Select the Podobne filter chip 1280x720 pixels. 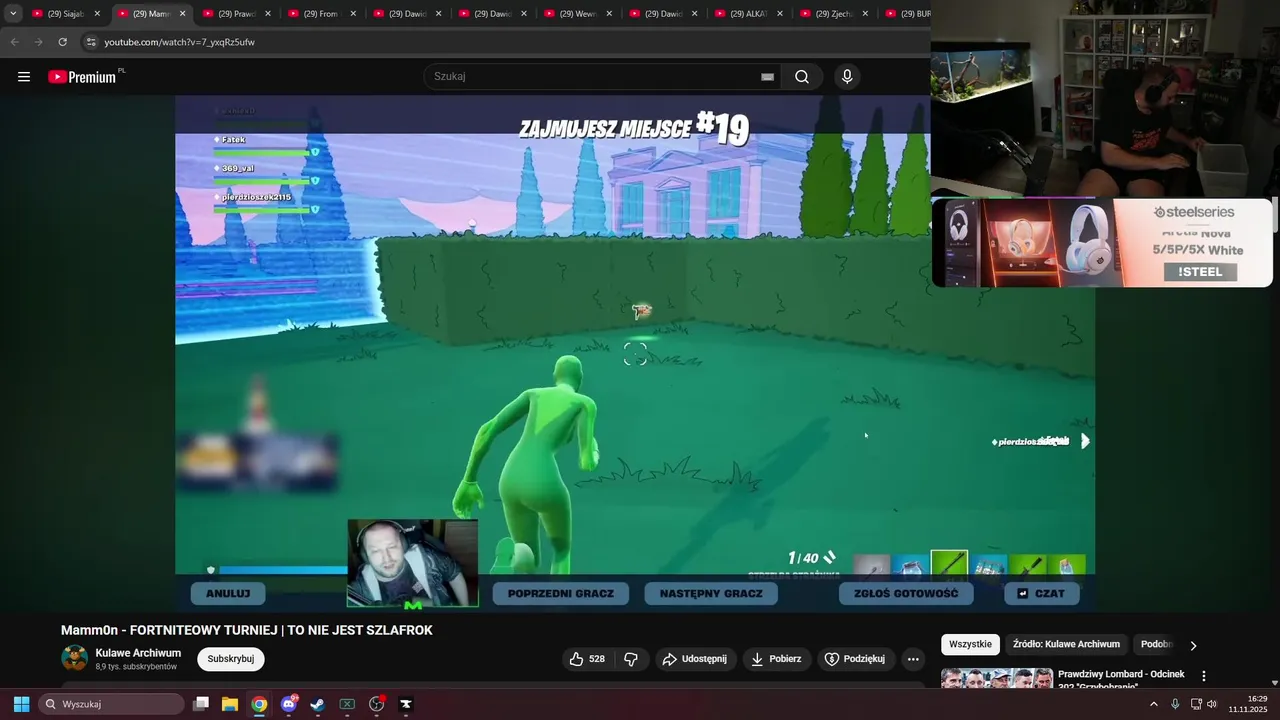tap(1156, 644)
